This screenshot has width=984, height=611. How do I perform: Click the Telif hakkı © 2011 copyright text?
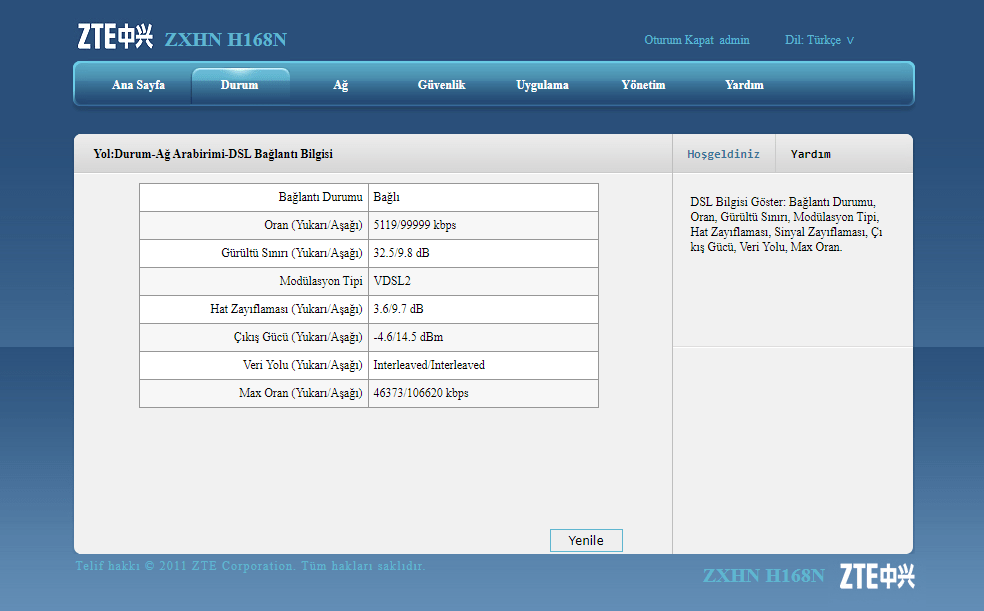pos(250,566)
